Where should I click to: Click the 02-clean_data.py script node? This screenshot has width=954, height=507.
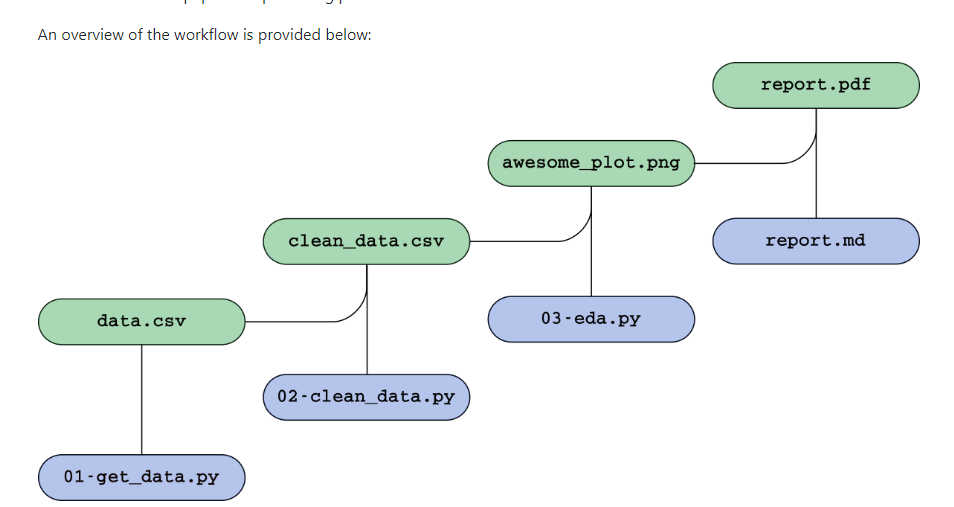tap(366, 397)
